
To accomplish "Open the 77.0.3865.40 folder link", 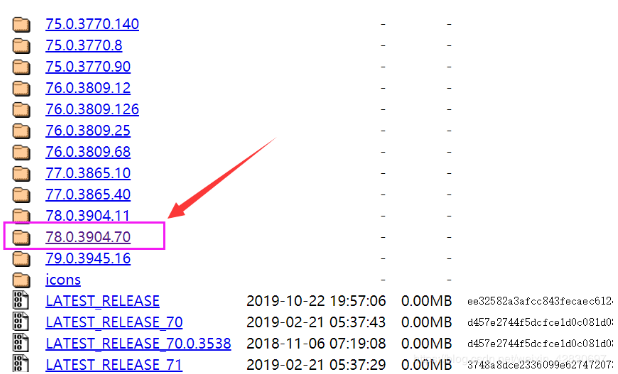I will click(88, 194).
